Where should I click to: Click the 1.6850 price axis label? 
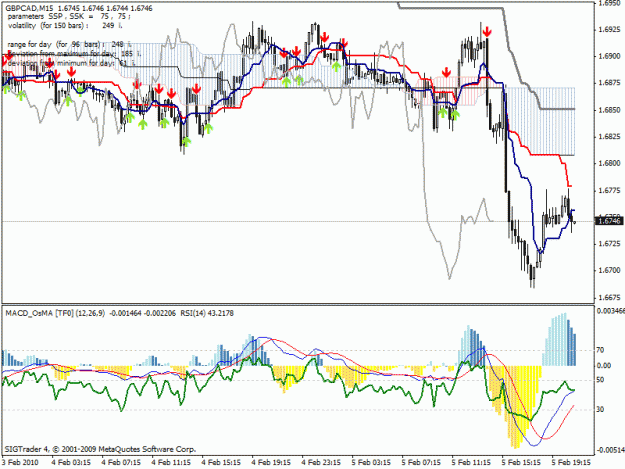pyautogui.click(x=609, y=110)
